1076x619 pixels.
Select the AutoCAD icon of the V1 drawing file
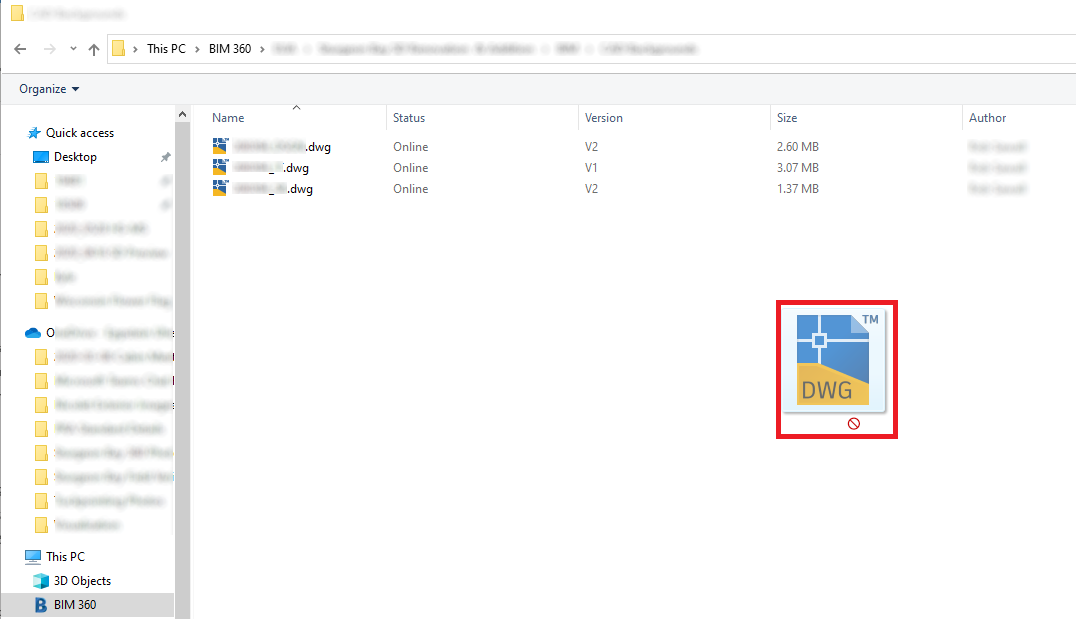click(220, 167)
